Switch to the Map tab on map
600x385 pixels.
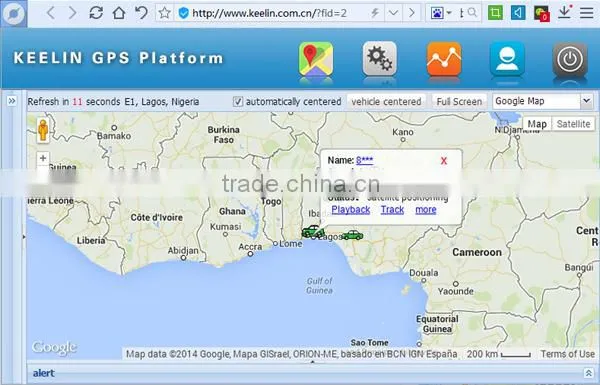[537, 124]
